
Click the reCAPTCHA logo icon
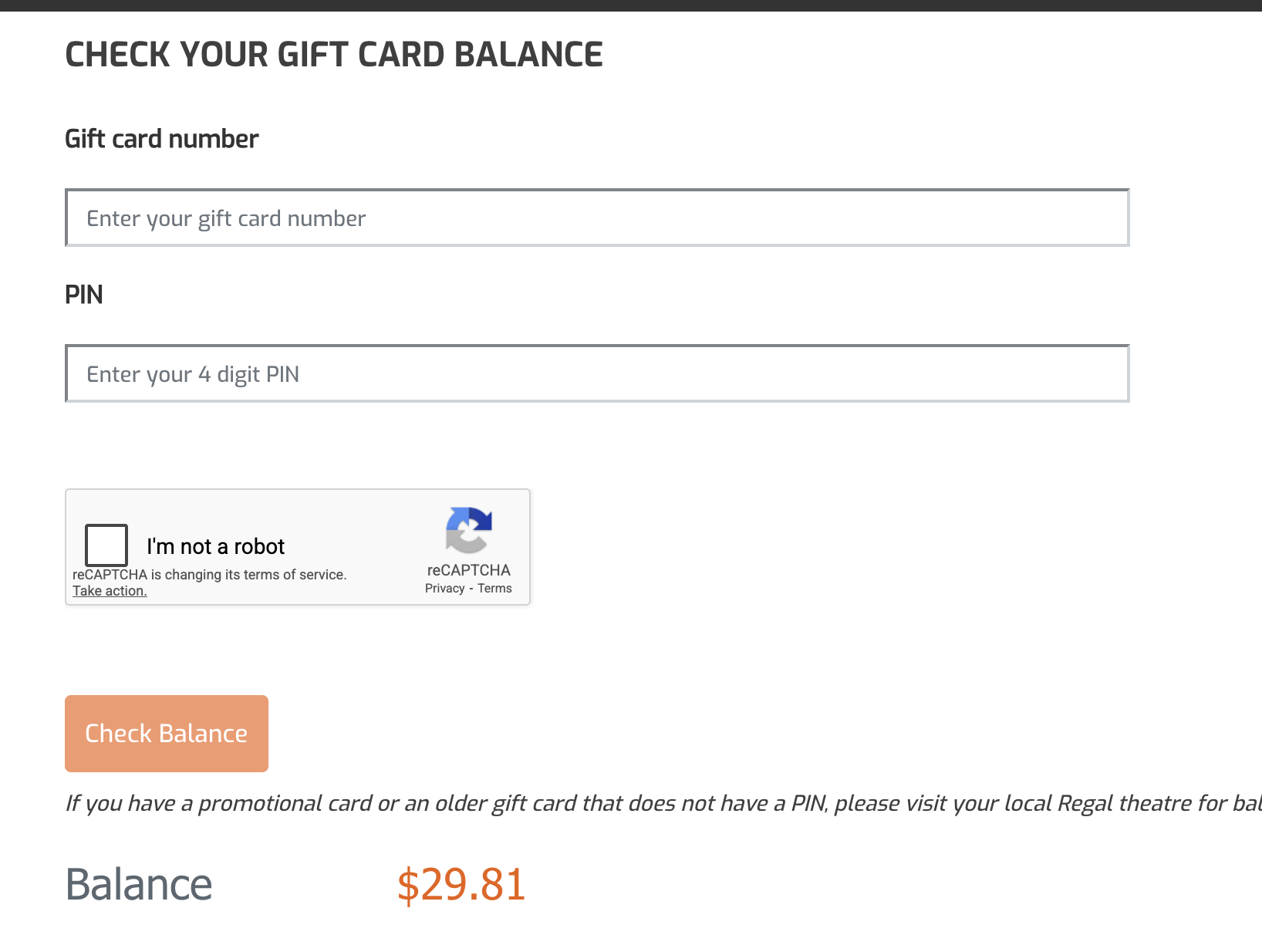(468, 530)
